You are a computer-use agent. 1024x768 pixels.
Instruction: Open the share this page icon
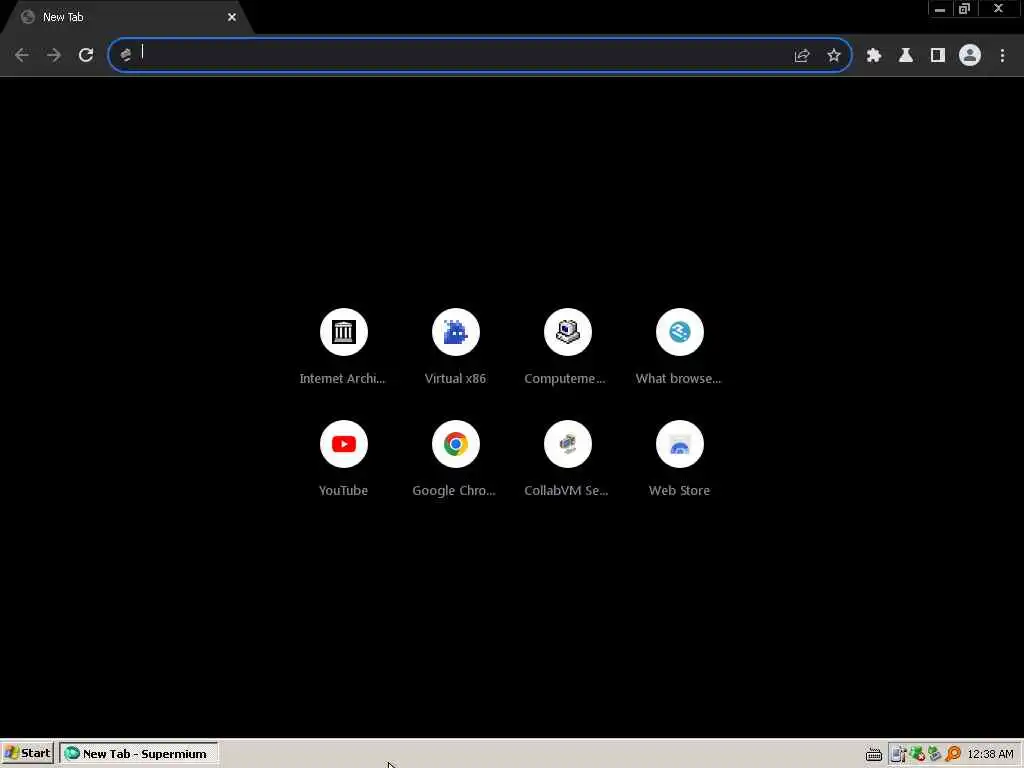coord(802,56)
